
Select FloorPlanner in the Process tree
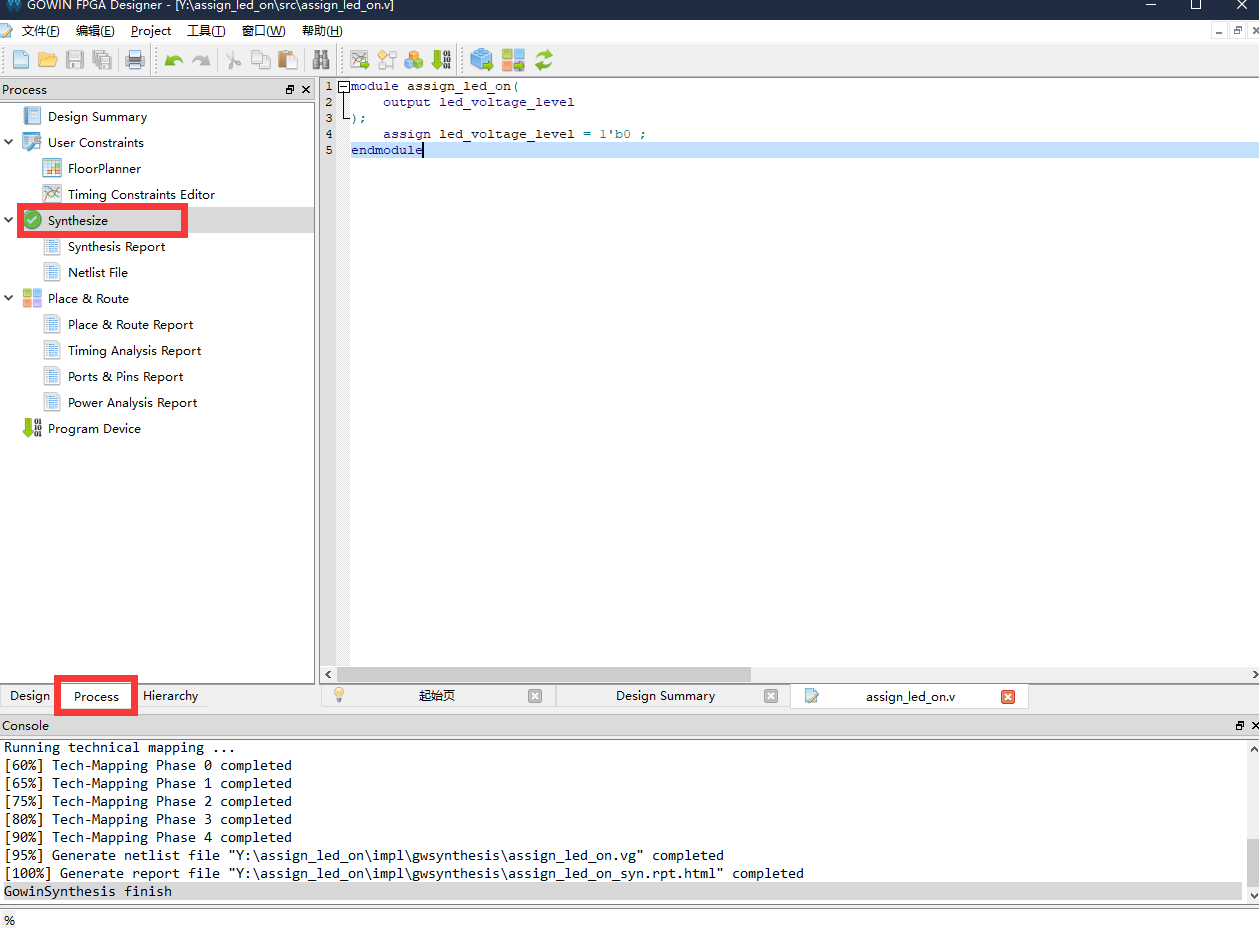(104, 169)
